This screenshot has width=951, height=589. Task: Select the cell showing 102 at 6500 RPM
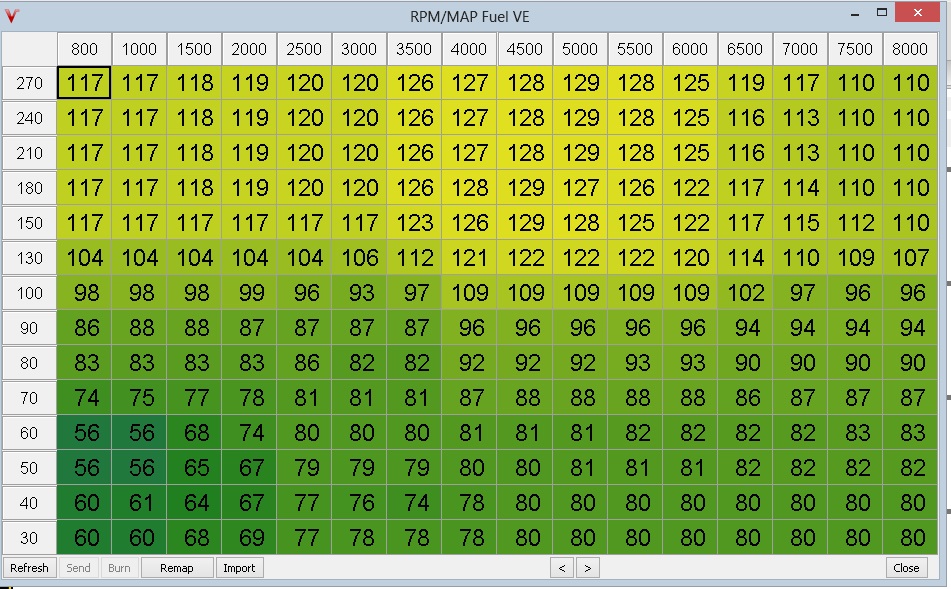tap(745, 293)
